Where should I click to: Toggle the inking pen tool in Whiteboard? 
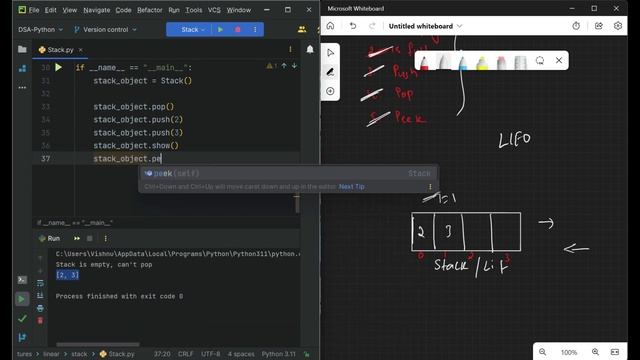(331, 72)
